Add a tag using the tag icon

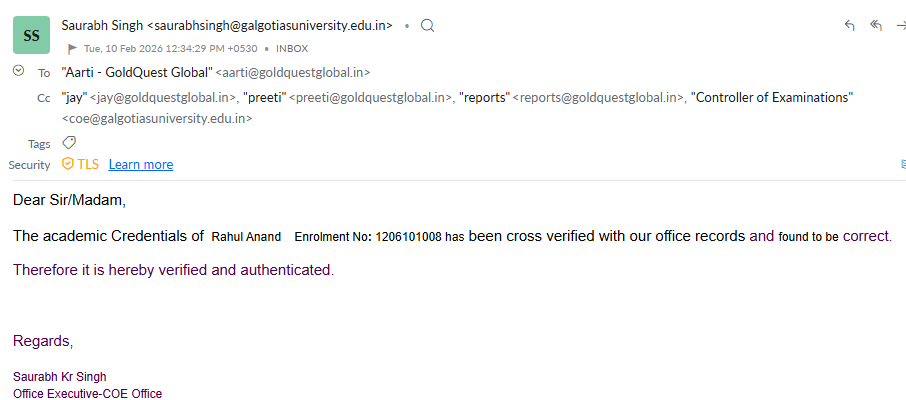pos(69,143)
